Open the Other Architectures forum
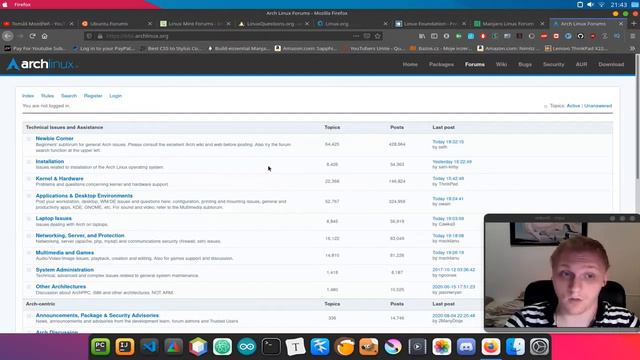The height and width of the screenshot is (360, 640). (61, 287)
